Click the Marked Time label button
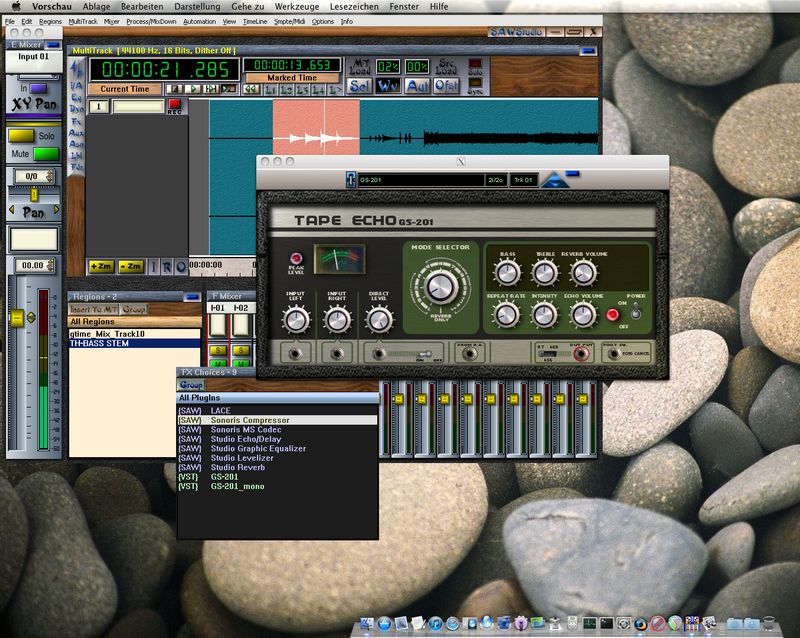This screenshot has width=800, height=638. [x=292, y=78]
